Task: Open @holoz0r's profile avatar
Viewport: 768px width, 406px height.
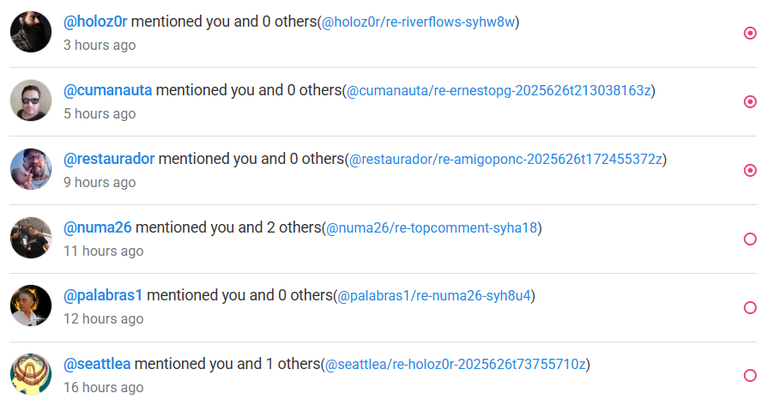Action: point(31,32)
